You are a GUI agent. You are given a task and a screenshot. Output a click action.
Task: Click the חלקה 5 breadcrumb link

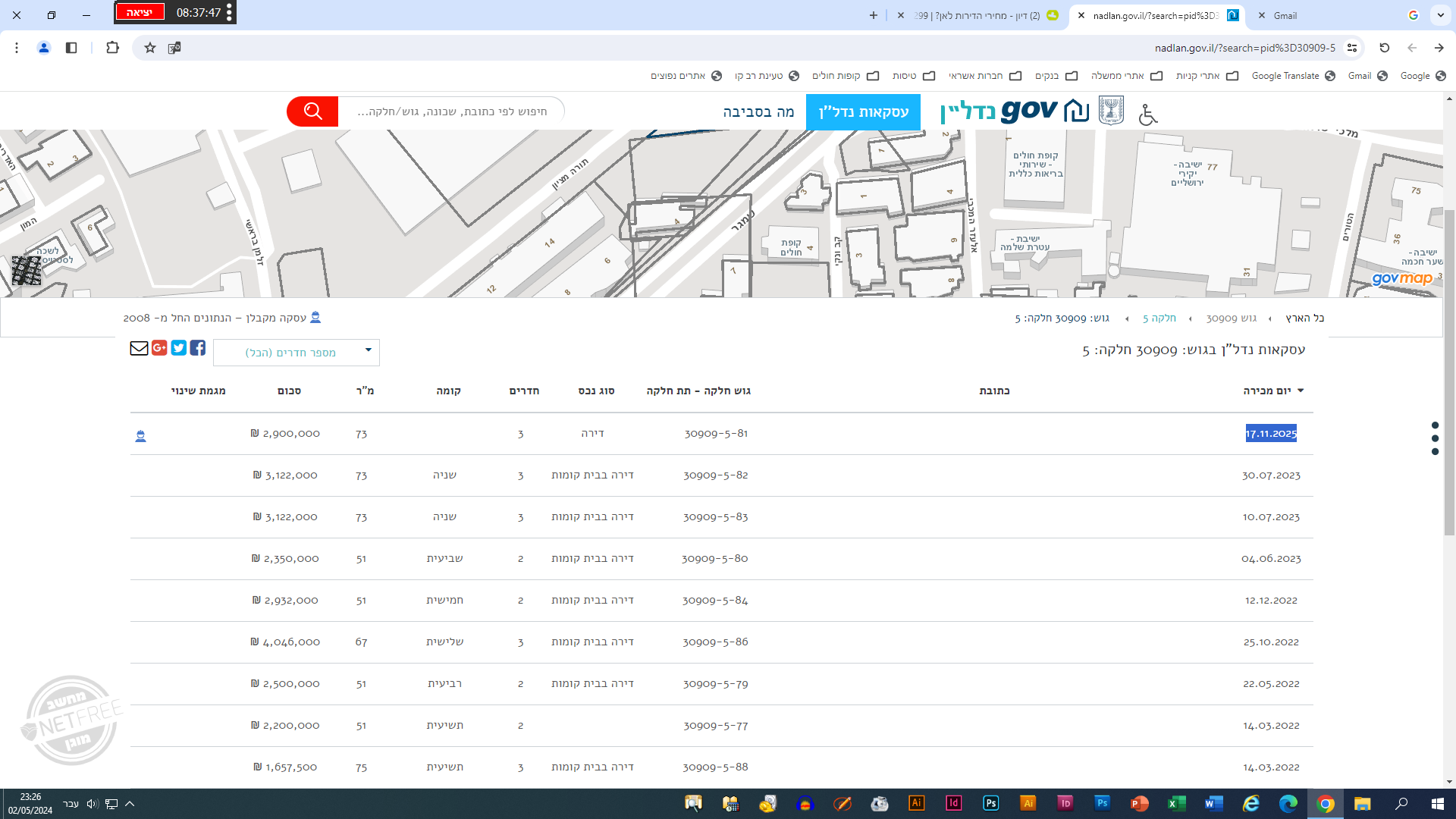tap(1159, 318)
